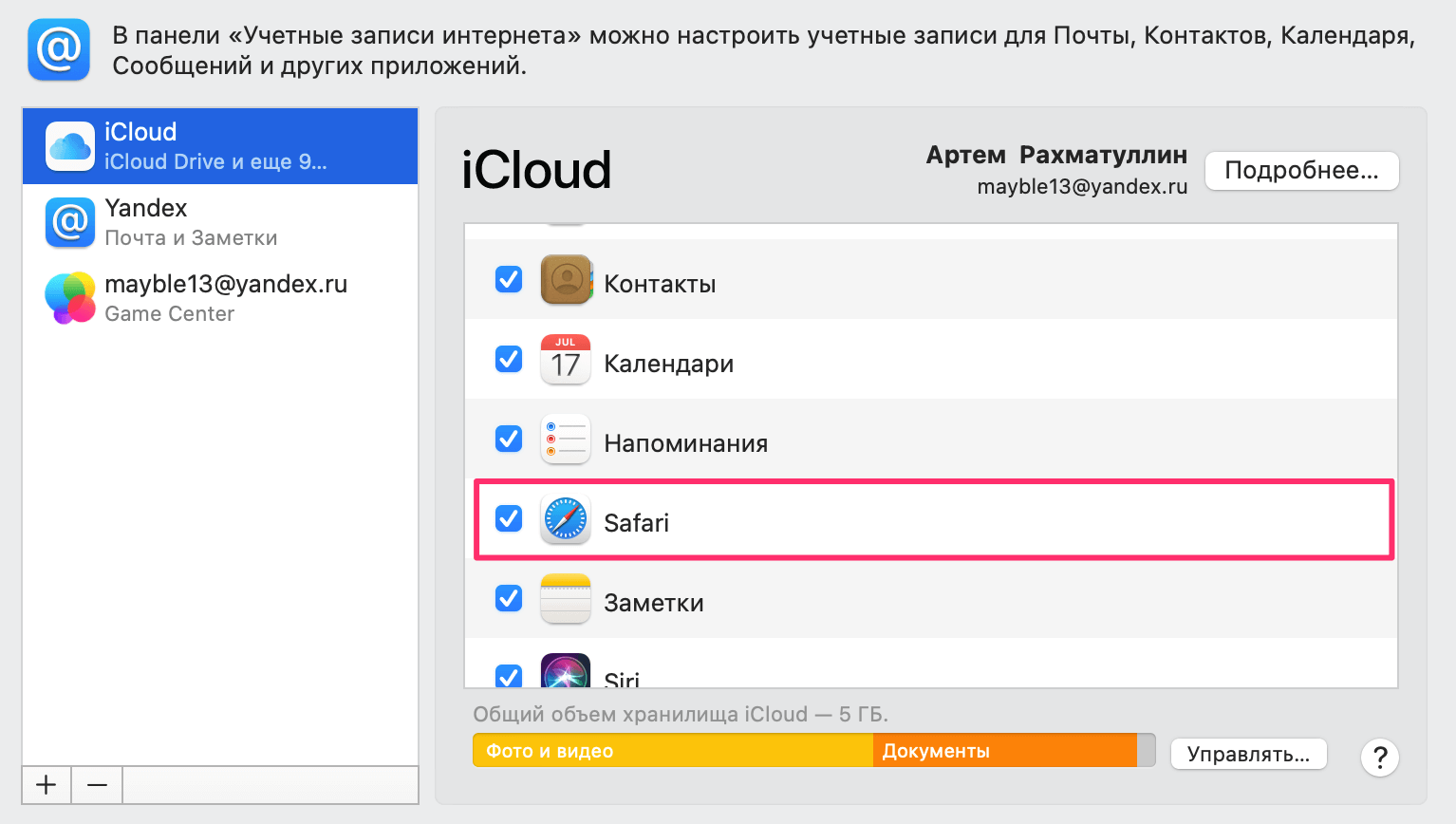Click the Почта и Заметки subtitle
This screenshot has height=824, width=1456.
click(191, 237)
